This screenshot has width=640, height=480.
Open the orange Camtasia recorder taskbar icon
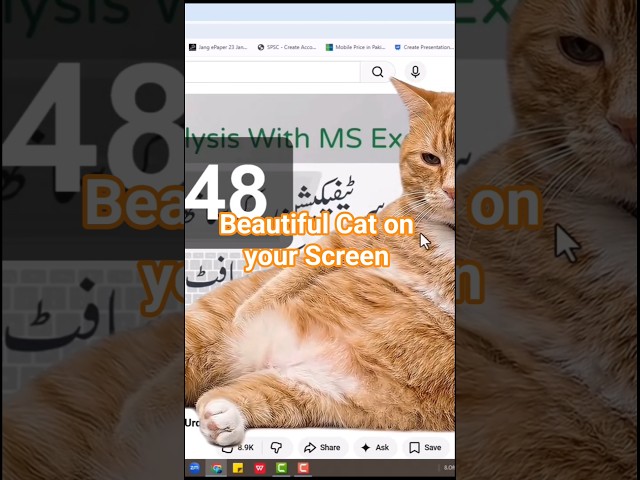coord(303,468)
